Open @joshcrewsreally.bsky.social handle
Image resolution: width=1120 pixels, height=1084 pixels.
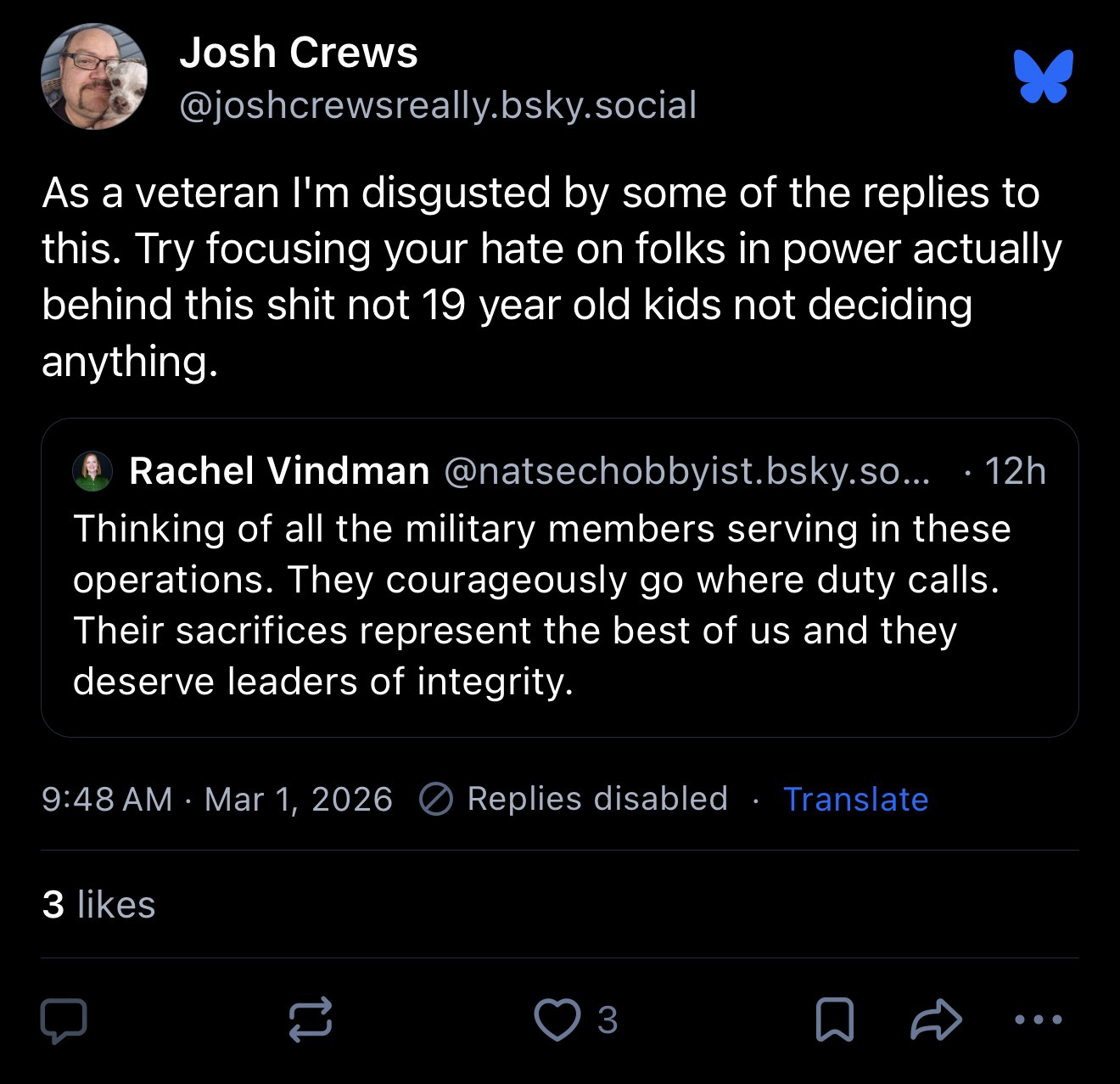[x=438, y=105]
